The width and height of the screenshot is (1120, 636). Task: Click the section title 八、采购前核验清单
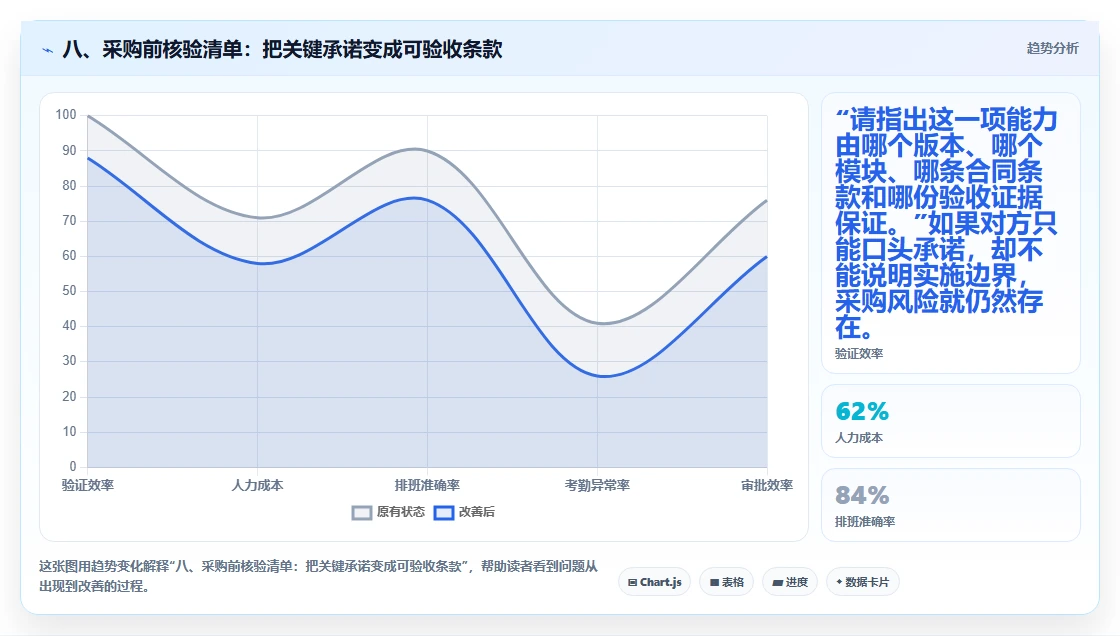(x=282, y=49)
